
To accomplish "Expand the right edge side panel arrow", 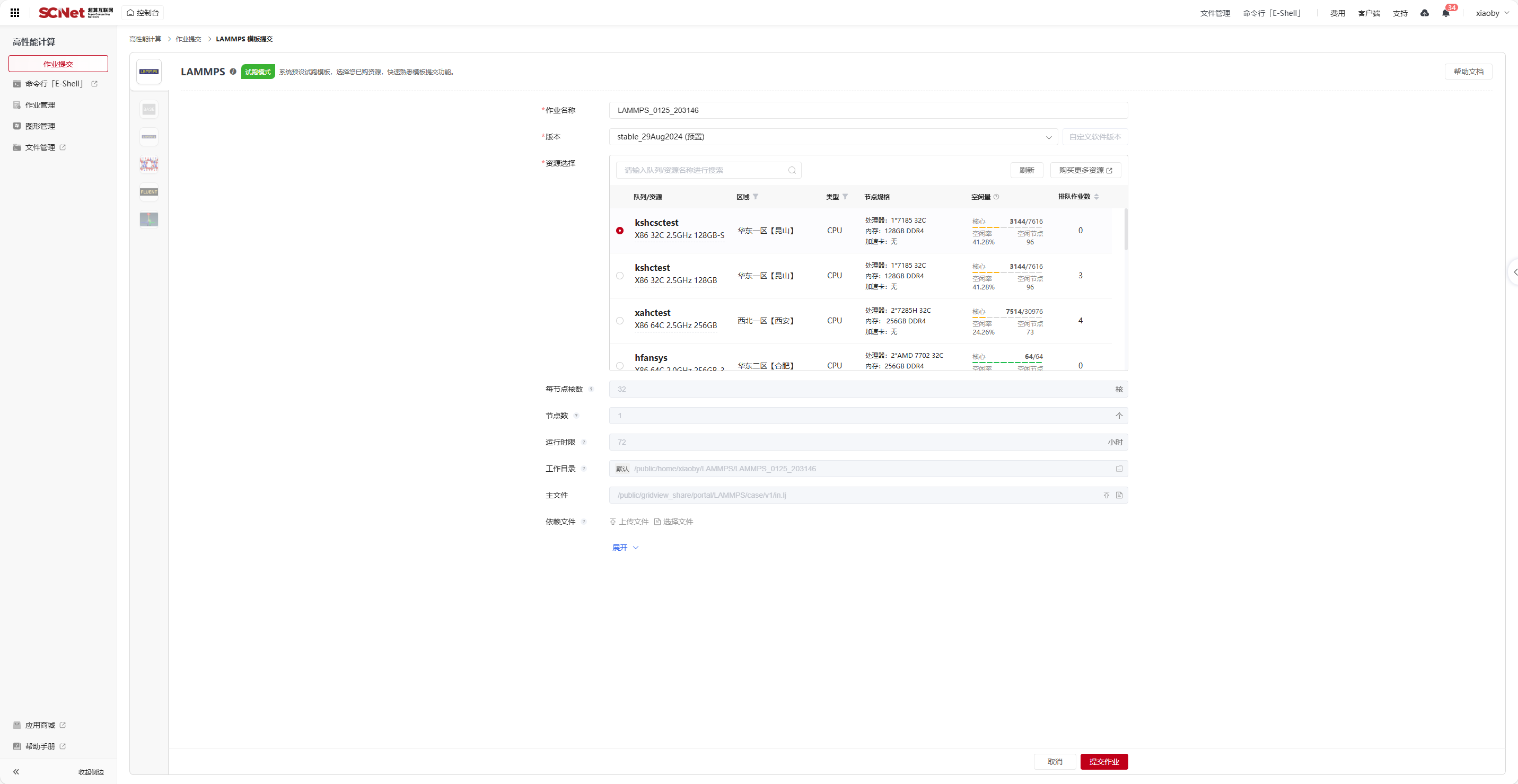I will pyautogui.click(x=1514, y=272).
